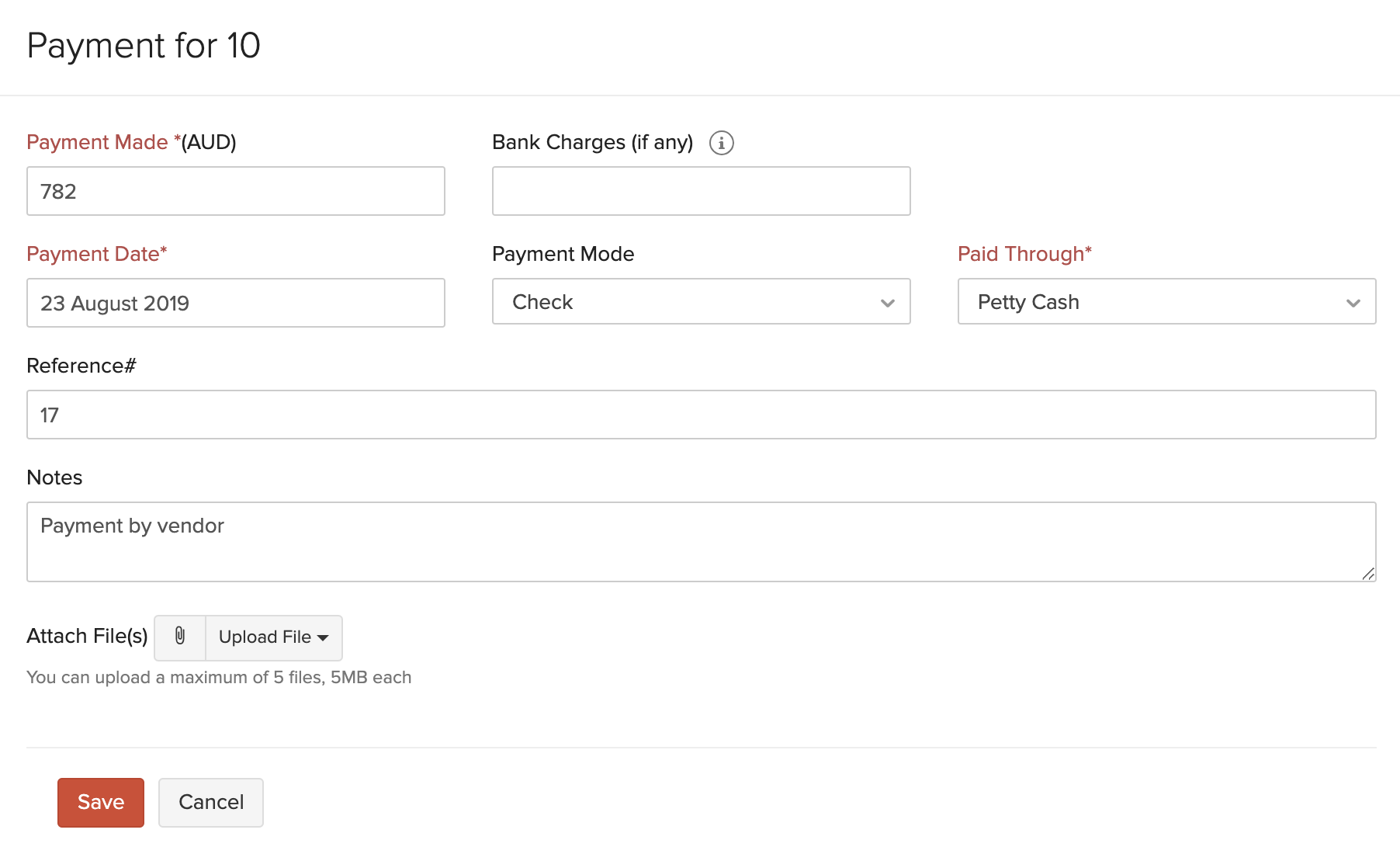Click the Bank Charges (if any) label
This screenshot has width=1400, height=854.
pyautogui.click(x=592, y=142)
